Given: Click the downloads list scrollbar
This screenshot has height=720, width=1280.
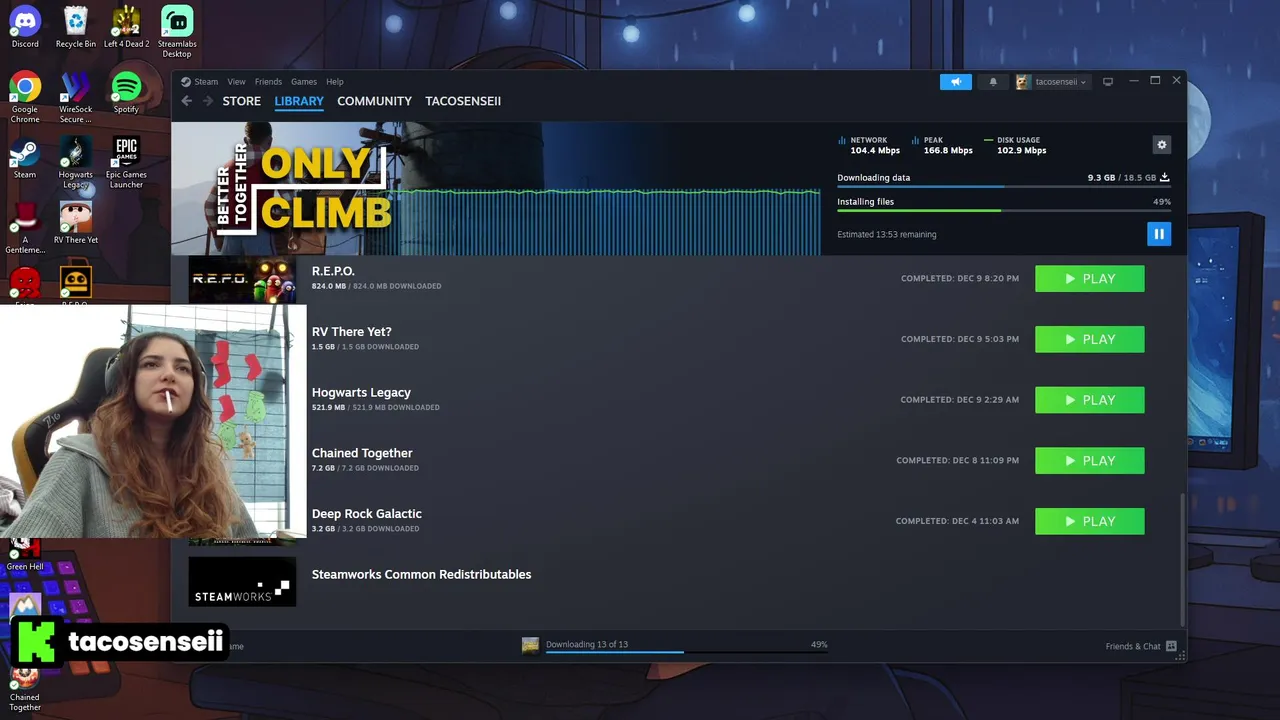Looking at the screenshot, I should pyautogui.click(x=1182, y=558).
